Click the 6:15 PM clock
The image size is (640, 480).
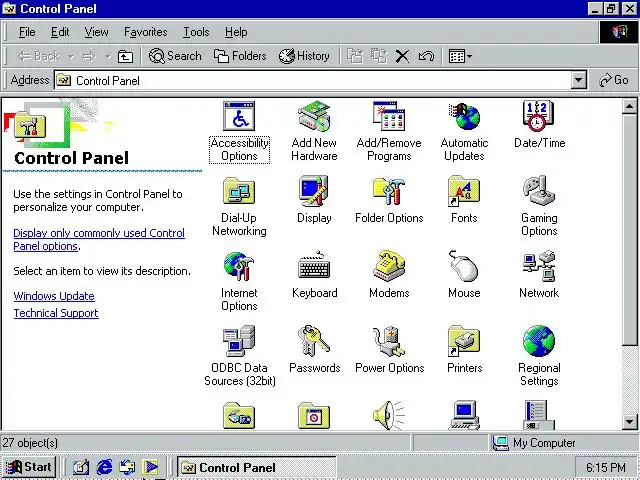click(x=605, y=467)
